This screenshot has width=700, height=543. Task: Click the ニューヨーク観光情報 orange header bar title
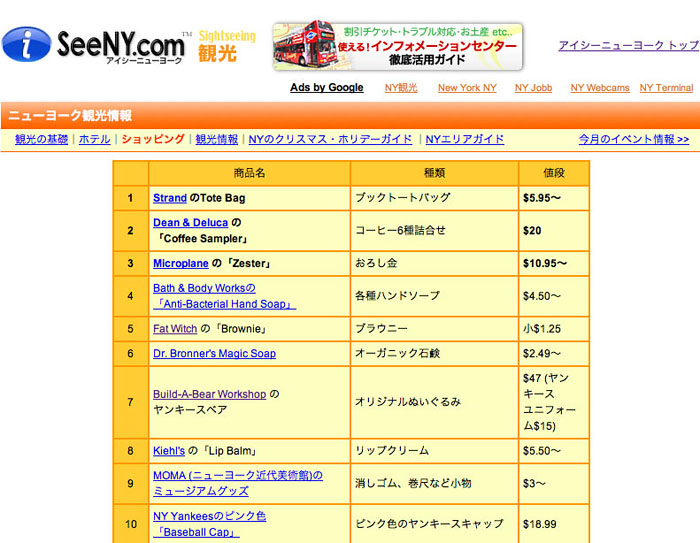70,116
